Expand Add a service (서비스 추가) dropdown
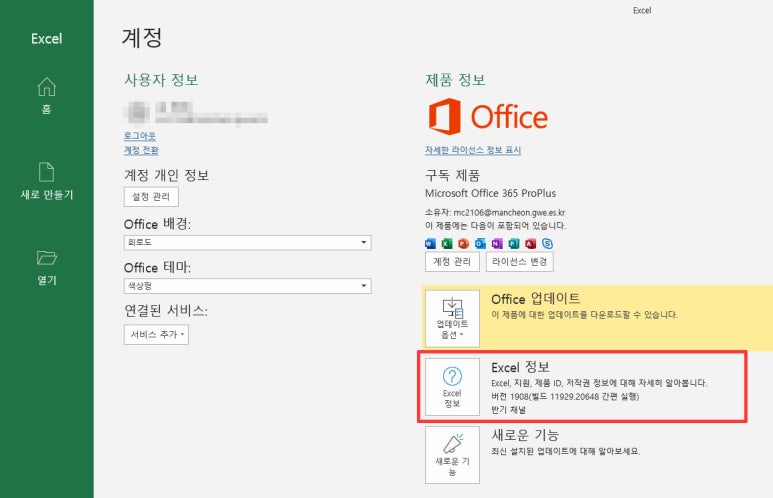The height and width of the screenshot is (498, 773). (x=156, y=335)
